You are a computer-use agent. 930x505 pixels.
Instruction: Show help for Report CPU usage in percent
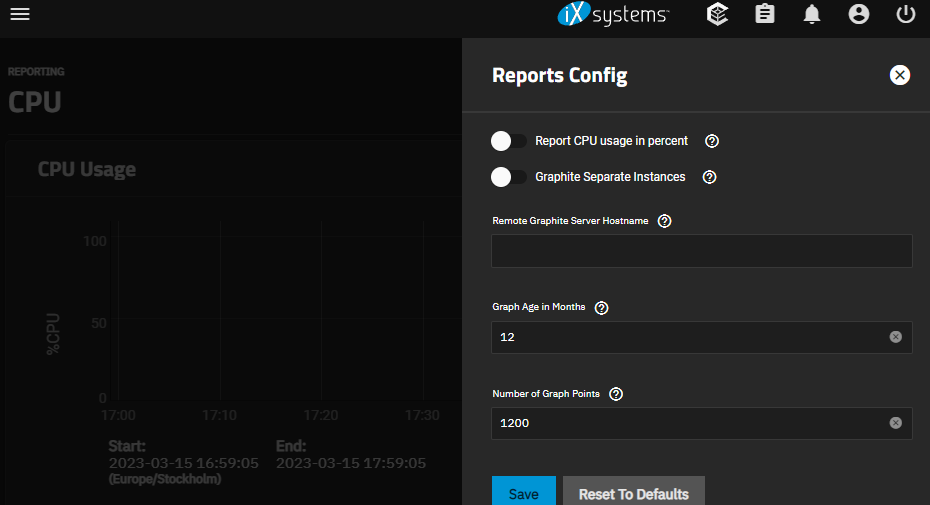(x=712, y=141)
